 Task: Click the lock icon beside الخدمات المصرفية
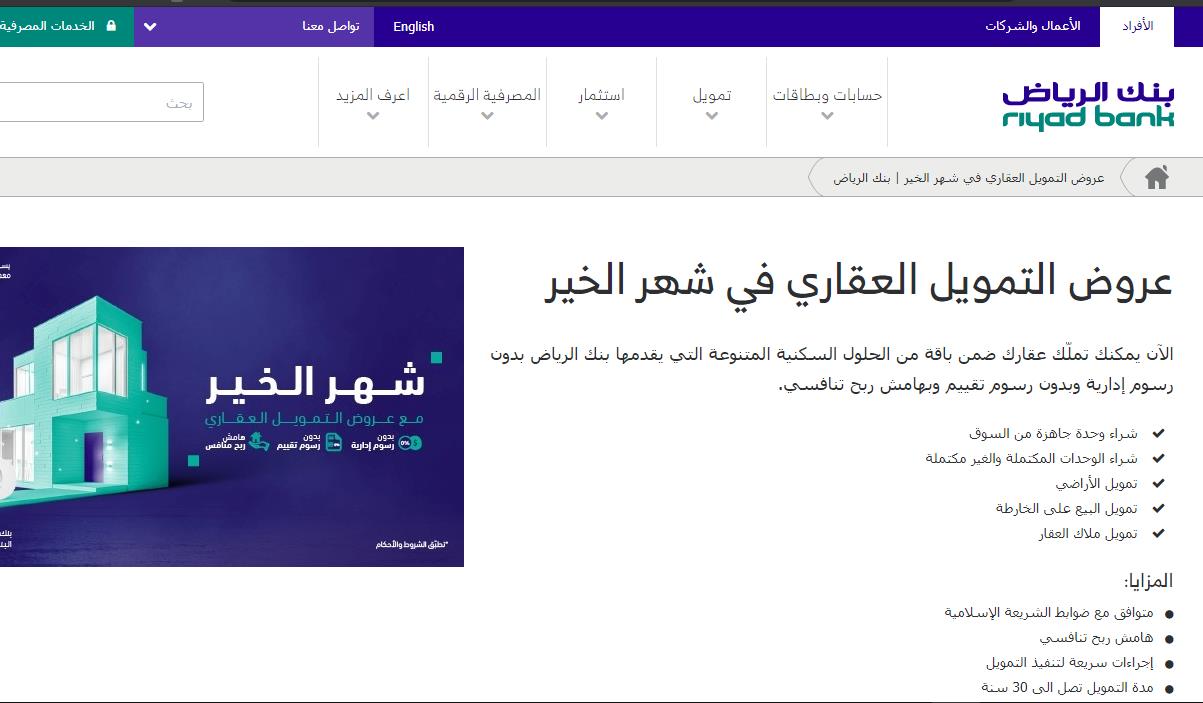tap(111, 26)
